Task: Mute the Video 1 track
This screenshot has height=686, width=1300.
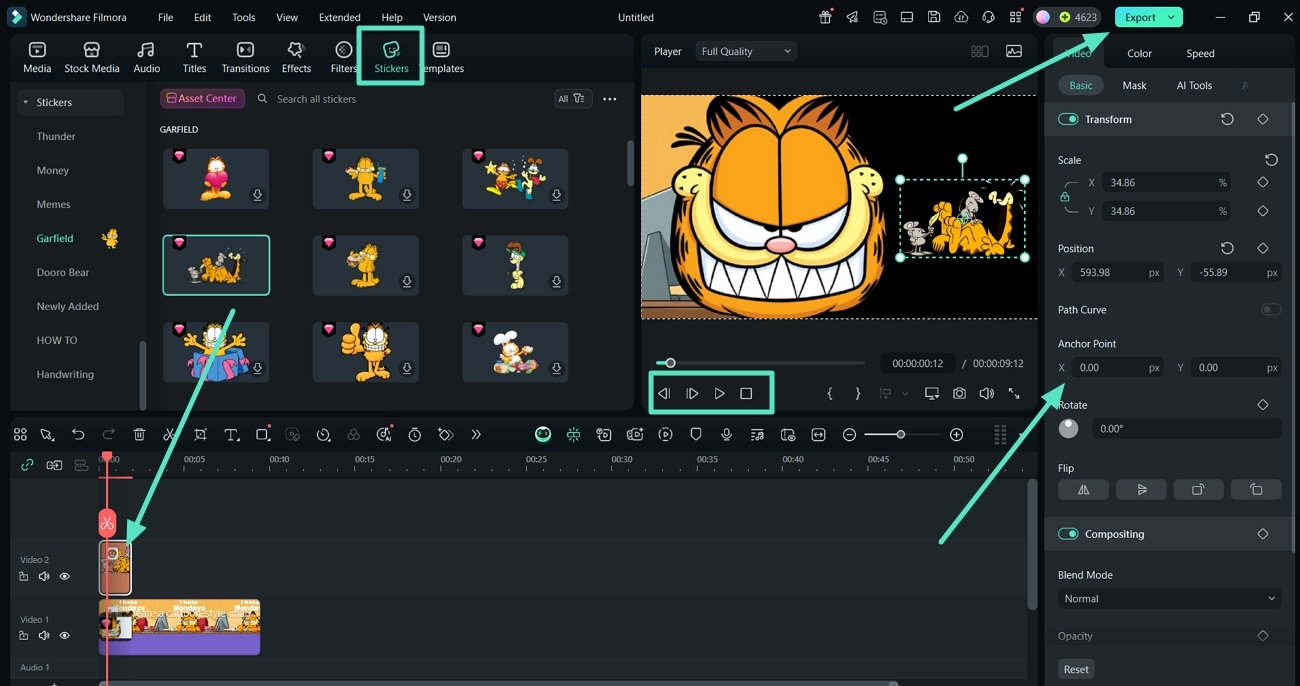Action: point(44,636)
